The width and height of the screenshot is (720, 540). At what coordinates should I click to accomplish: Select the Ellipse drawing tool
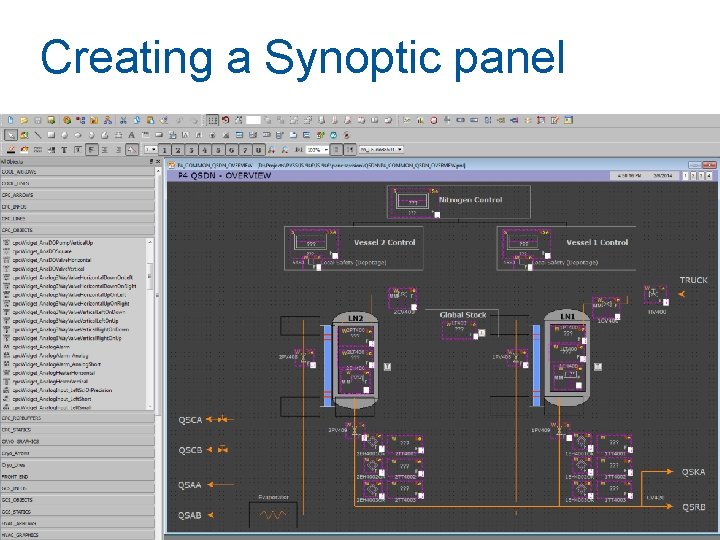point(78,135)
